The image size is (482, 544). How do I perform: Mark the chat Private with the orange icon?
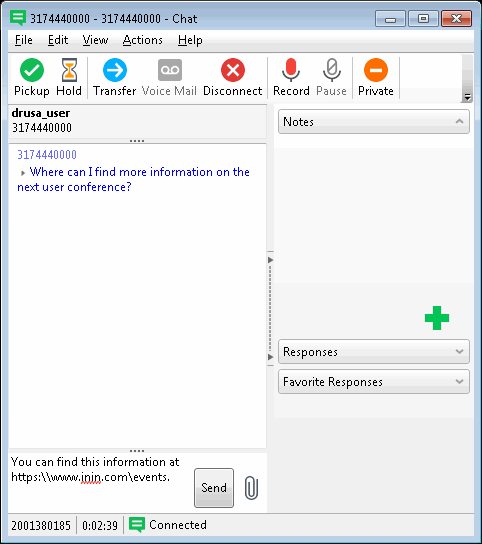[376, 70]
